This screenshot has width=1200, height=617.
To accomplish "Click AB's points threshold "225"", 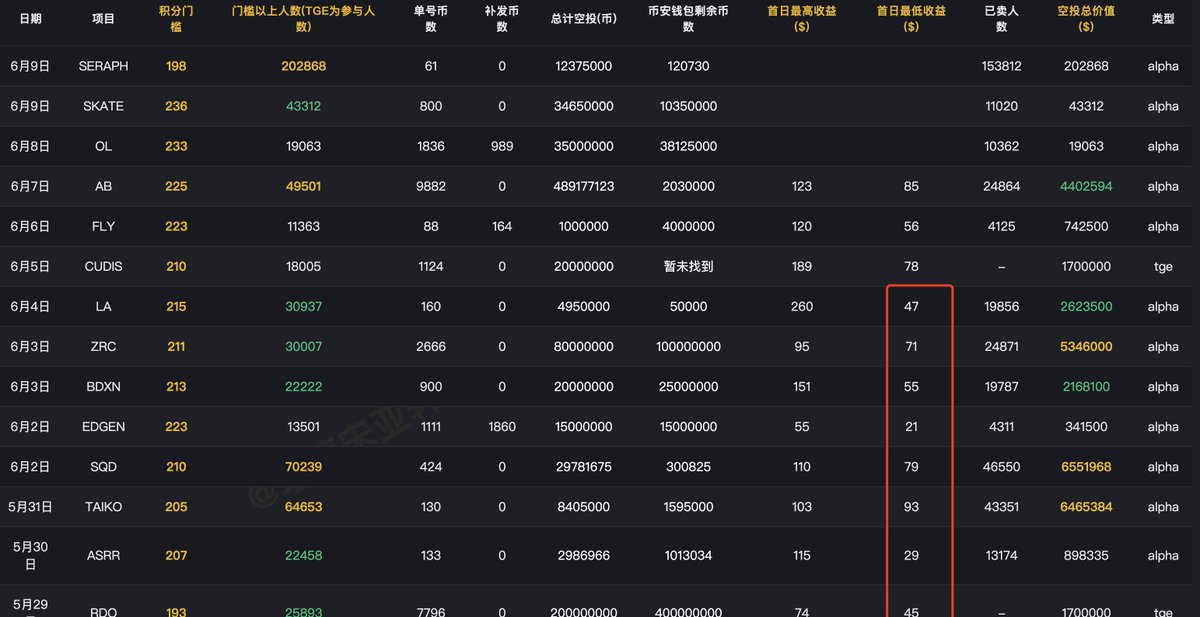I will 176,186.
